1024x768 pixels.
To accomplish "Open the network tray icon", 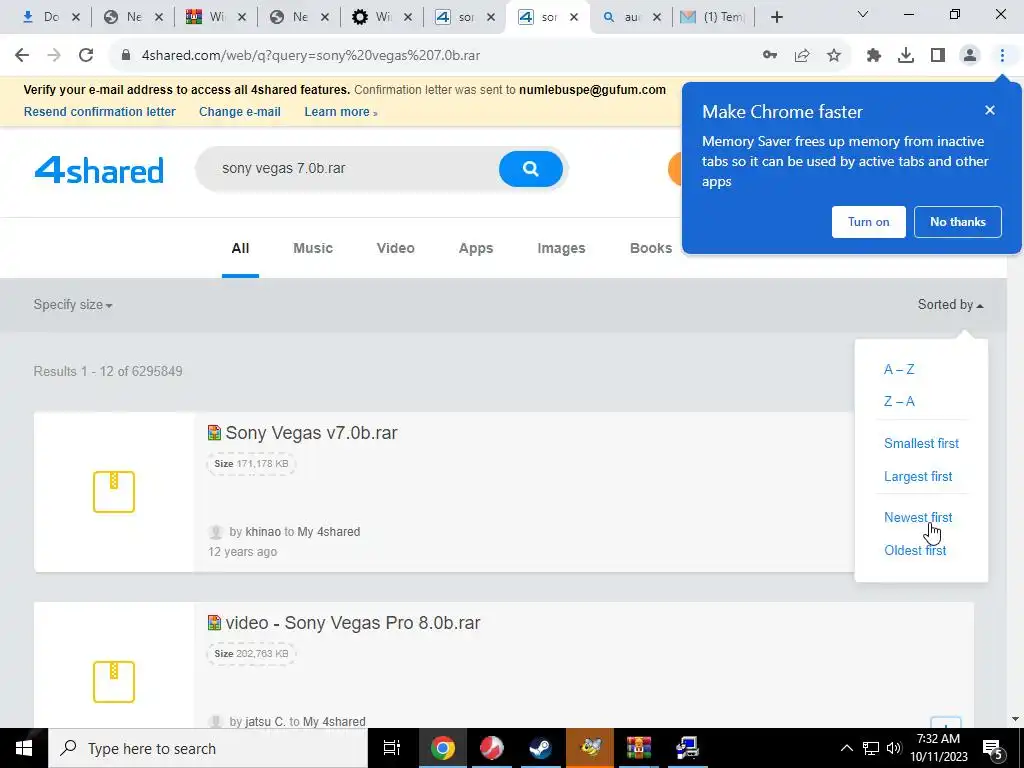I will click(871, 748).
